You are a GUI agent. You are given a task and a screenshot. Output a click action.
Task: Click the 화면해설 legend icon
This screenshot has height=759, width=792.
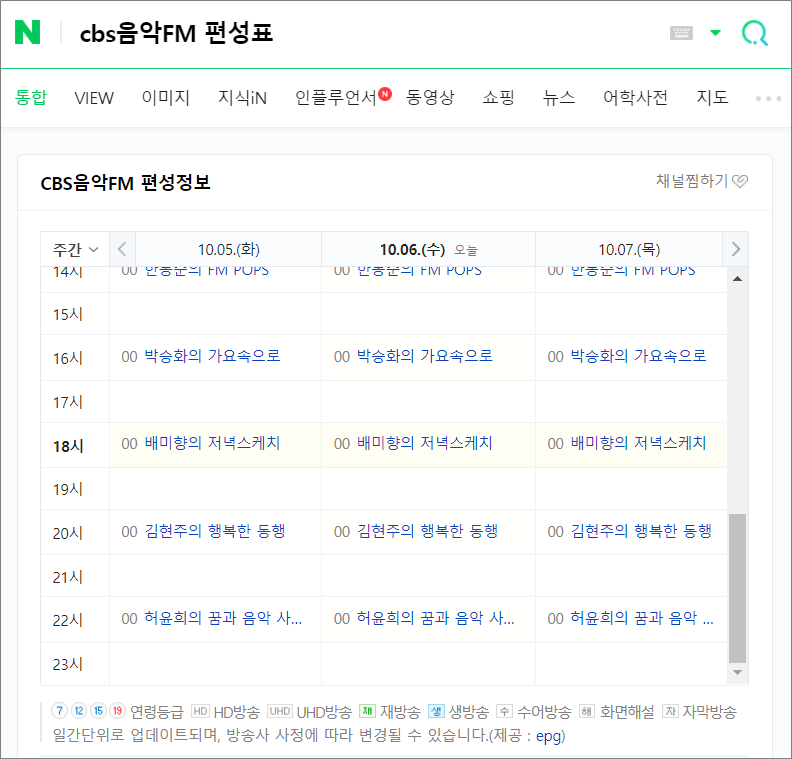tap(586, 711)
